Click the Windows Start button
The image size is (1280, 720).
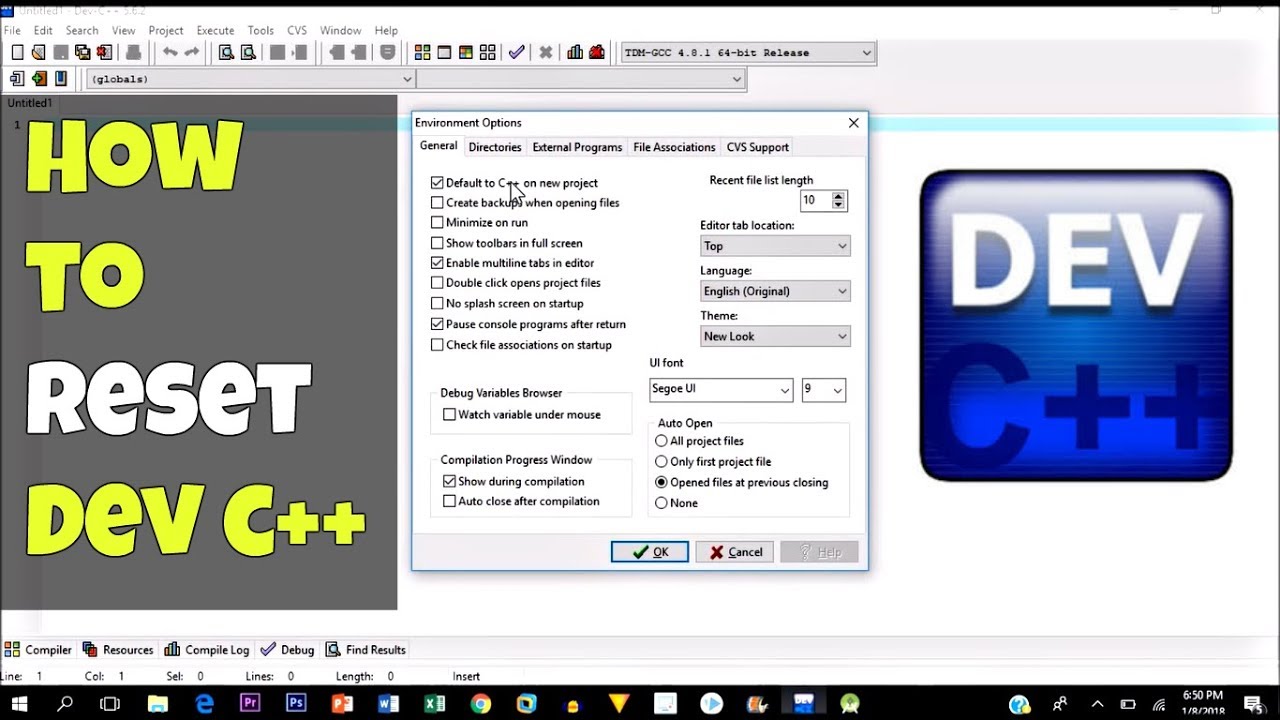click(x=19, y=704)
